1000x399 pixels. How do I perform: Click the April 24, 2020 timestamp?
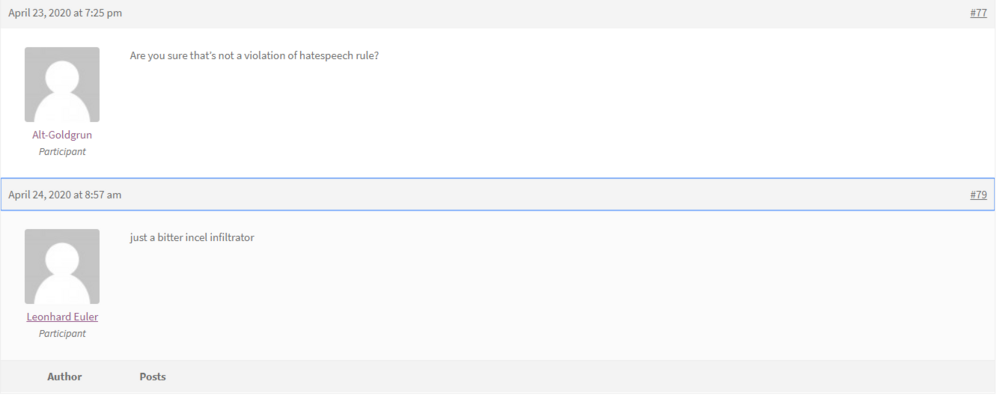(x=64, y=195)
